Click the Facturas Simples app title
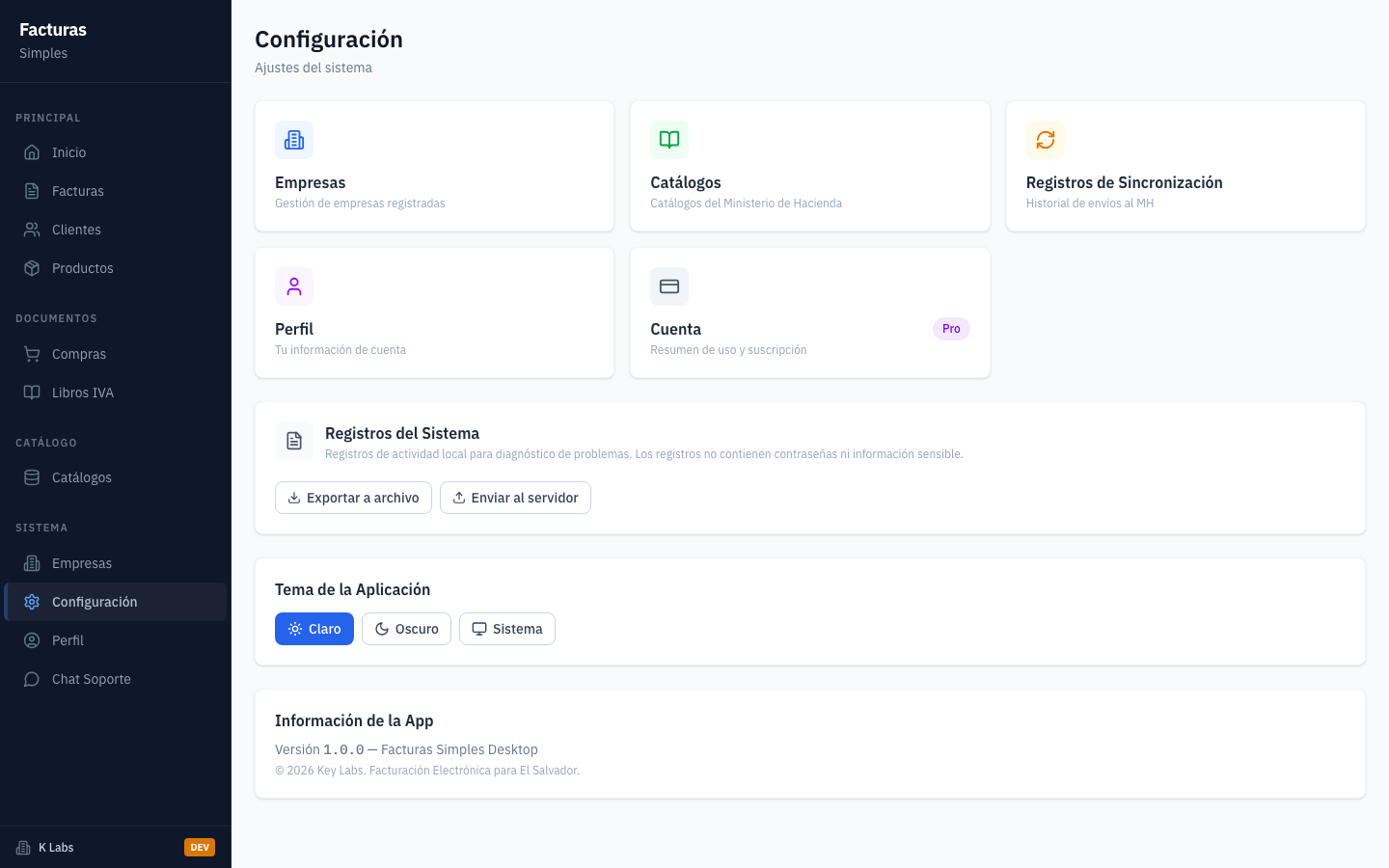Viewport: 1389px width, 868px height. (53, 41)
